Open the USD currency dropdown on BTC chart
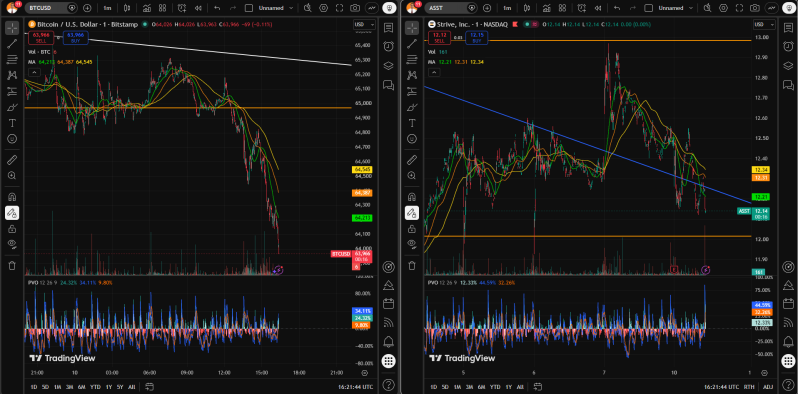The image size is (798, 394). click(x=364, y=24)
